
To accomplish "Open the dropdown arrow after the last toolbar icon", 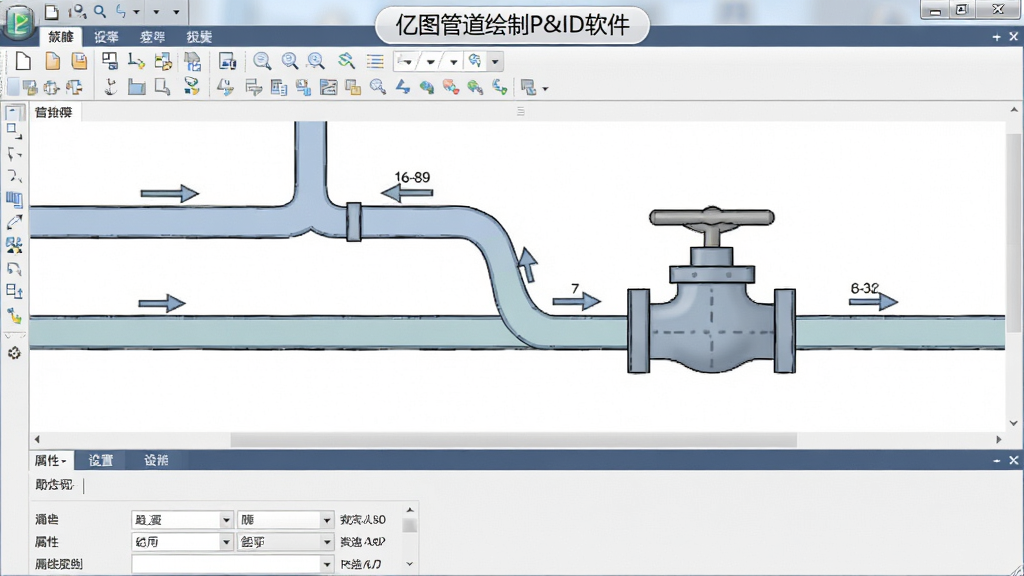I will [545, 88].
